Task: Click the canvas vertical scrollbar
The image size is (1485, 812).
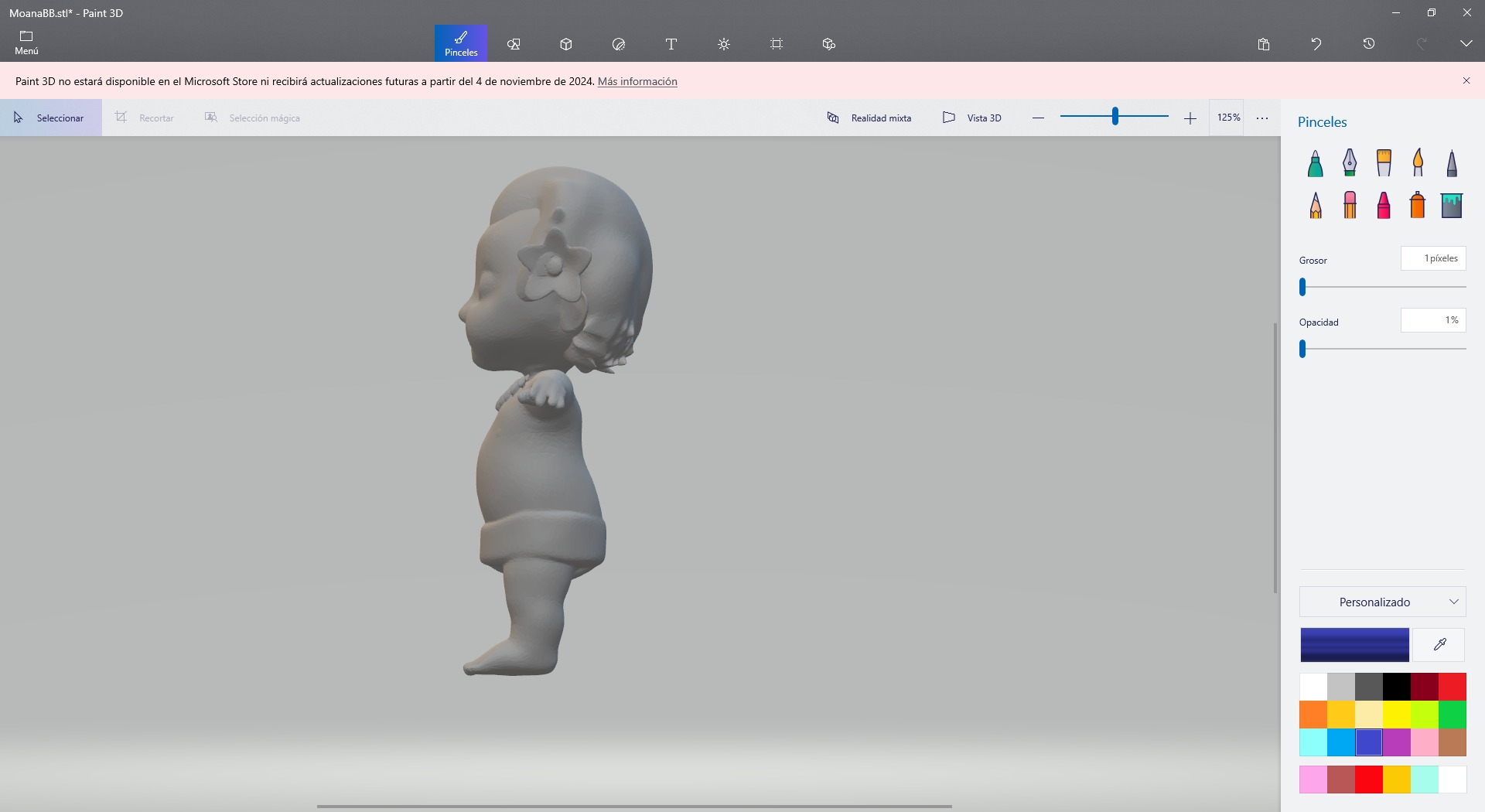Action: click(1275, 458)
